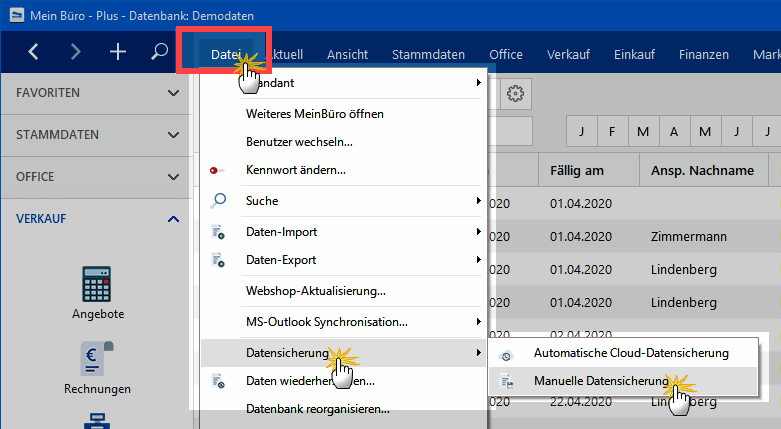Click the manual backup icon

[507, 382]
